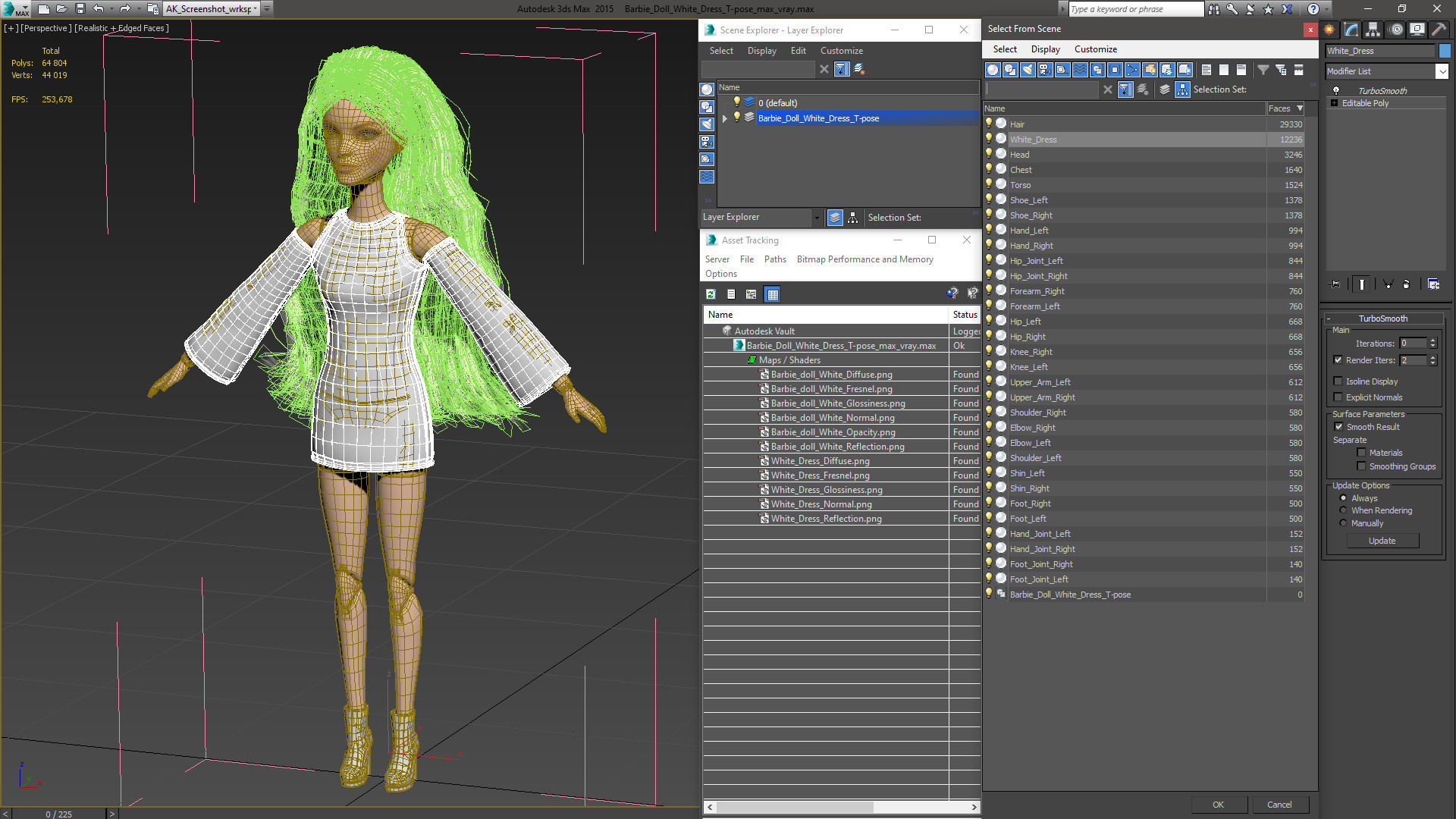The image size is (1456, 819).
Task: Check Separate by Smoothing Groups checkbox
Action: tap(1361, 466)
